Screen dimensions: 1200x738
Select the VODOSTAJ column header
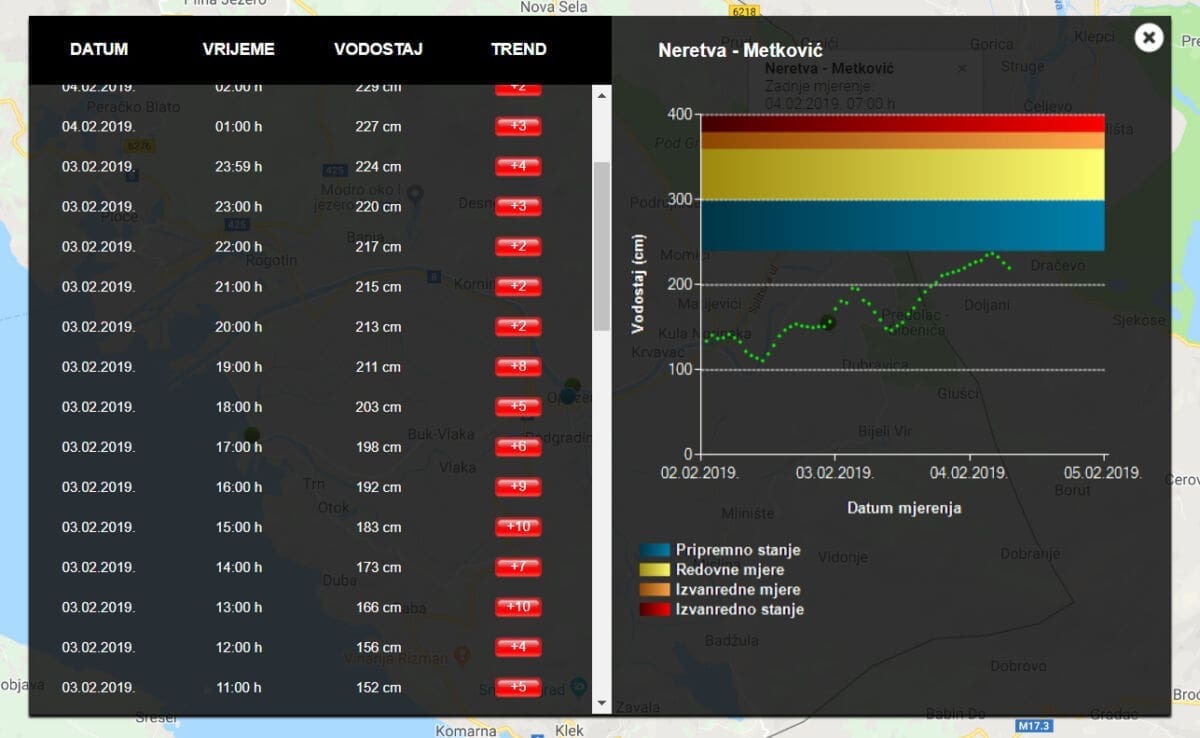378,49
